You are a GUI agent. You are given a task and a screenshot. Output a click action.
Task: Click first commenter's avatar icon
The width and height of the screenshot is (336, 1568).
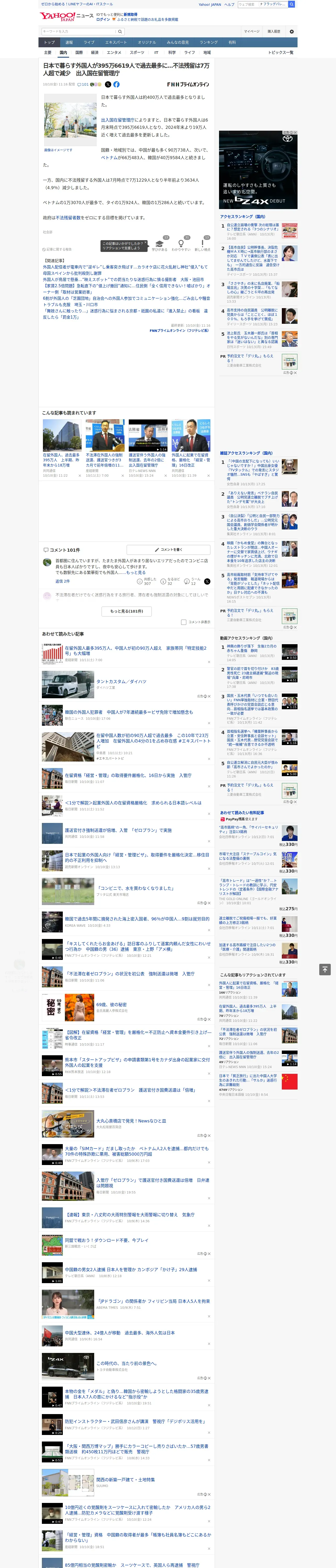(47, 562)
